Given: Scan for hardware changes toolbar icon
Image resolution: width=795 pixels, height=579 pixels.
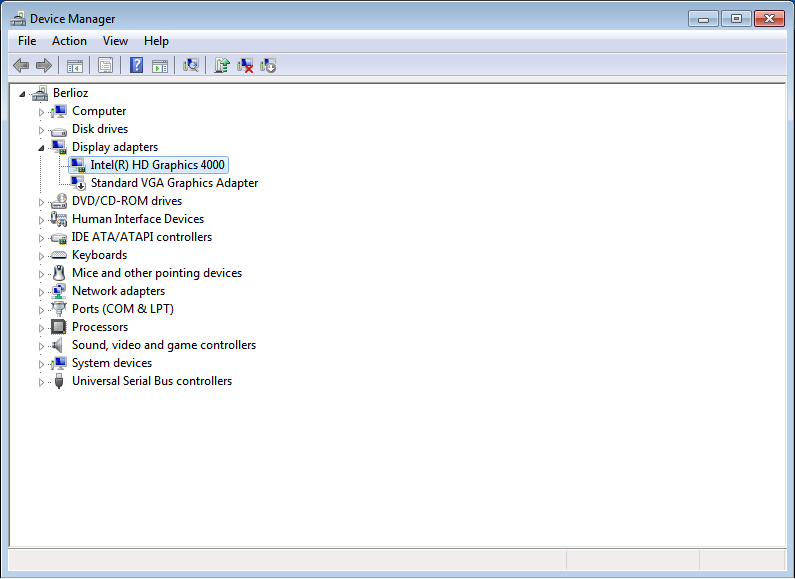Looking at the screenshot, I should tap(191, 65).
